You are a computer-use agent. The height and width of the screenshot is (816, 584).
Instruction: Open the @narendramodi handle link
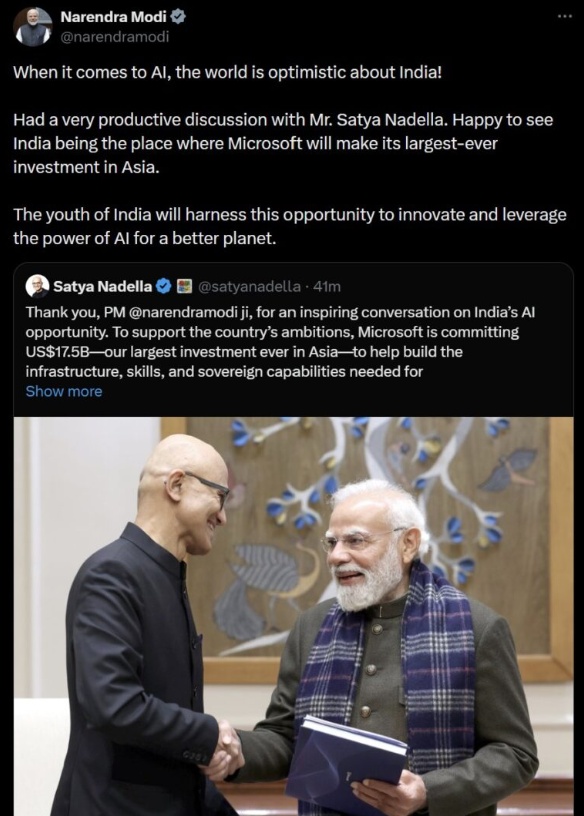(115, 37)
